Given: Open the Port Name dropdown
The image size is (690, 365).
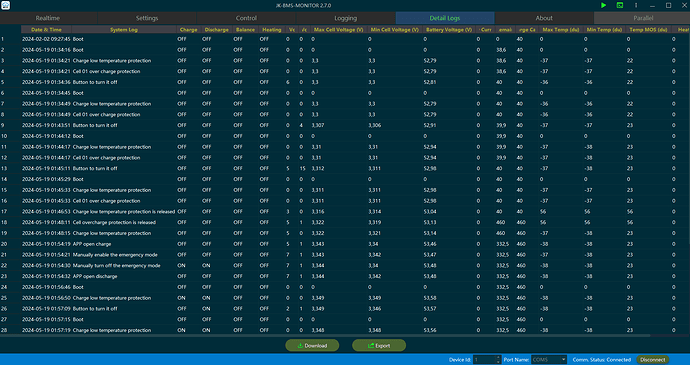Looking at the screenshot, I should (549, 359).
